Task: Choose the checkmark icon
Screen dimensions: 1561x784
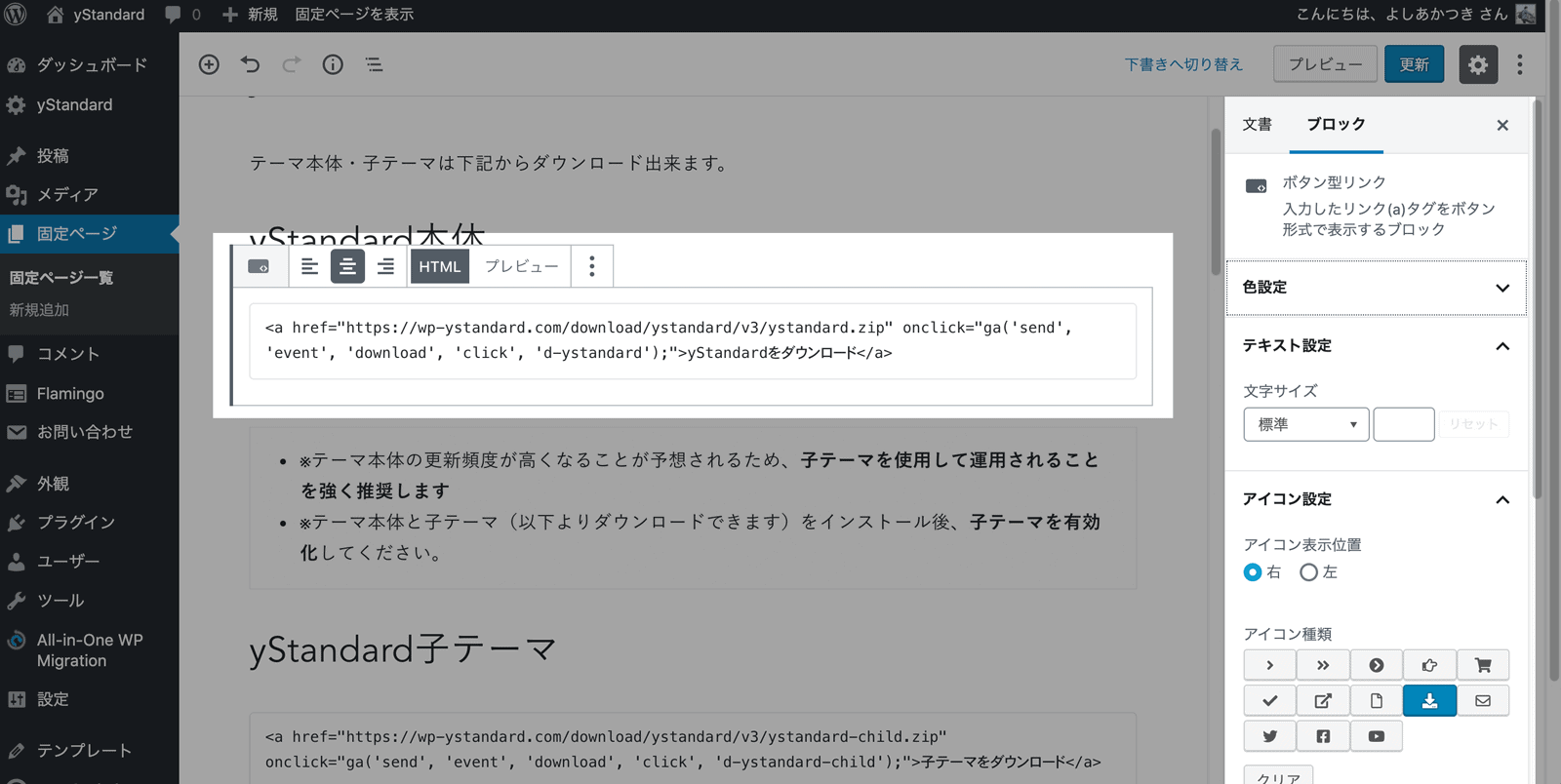Action: point(1269,700)
